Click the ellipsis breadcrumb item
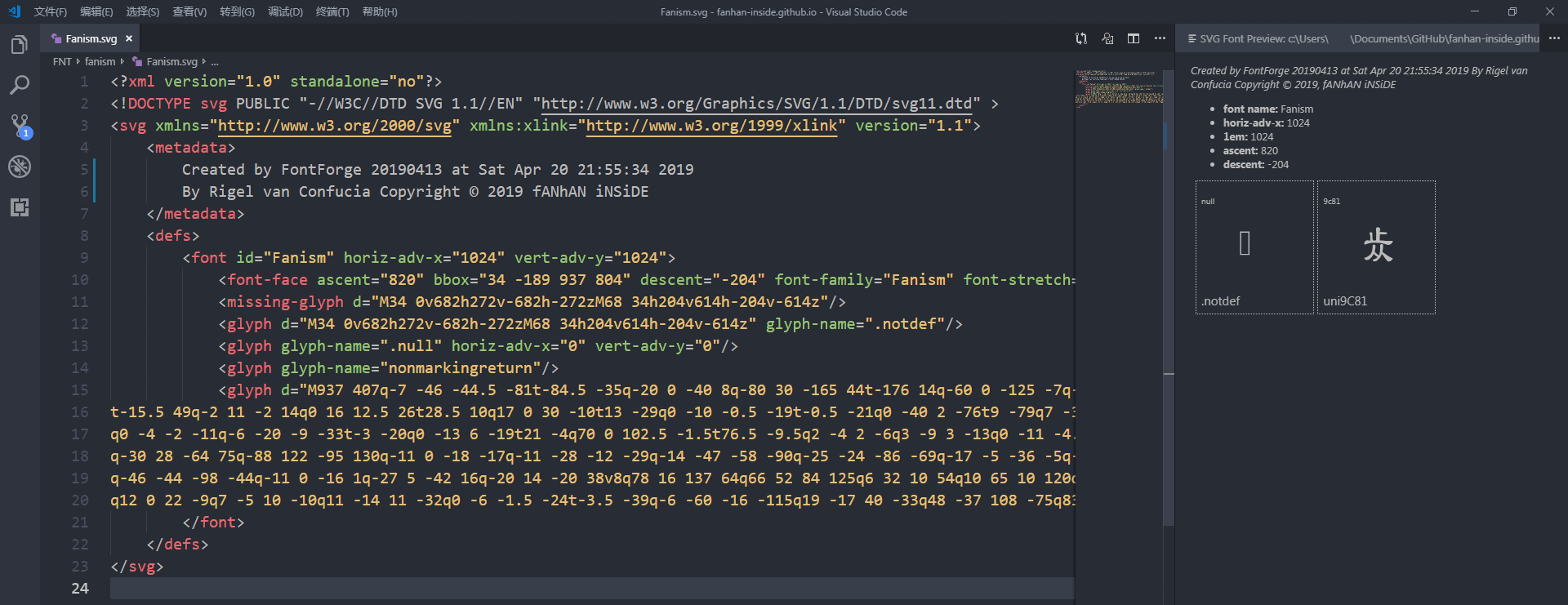This screenshot has width=1568, height=605. click(215, 62)
